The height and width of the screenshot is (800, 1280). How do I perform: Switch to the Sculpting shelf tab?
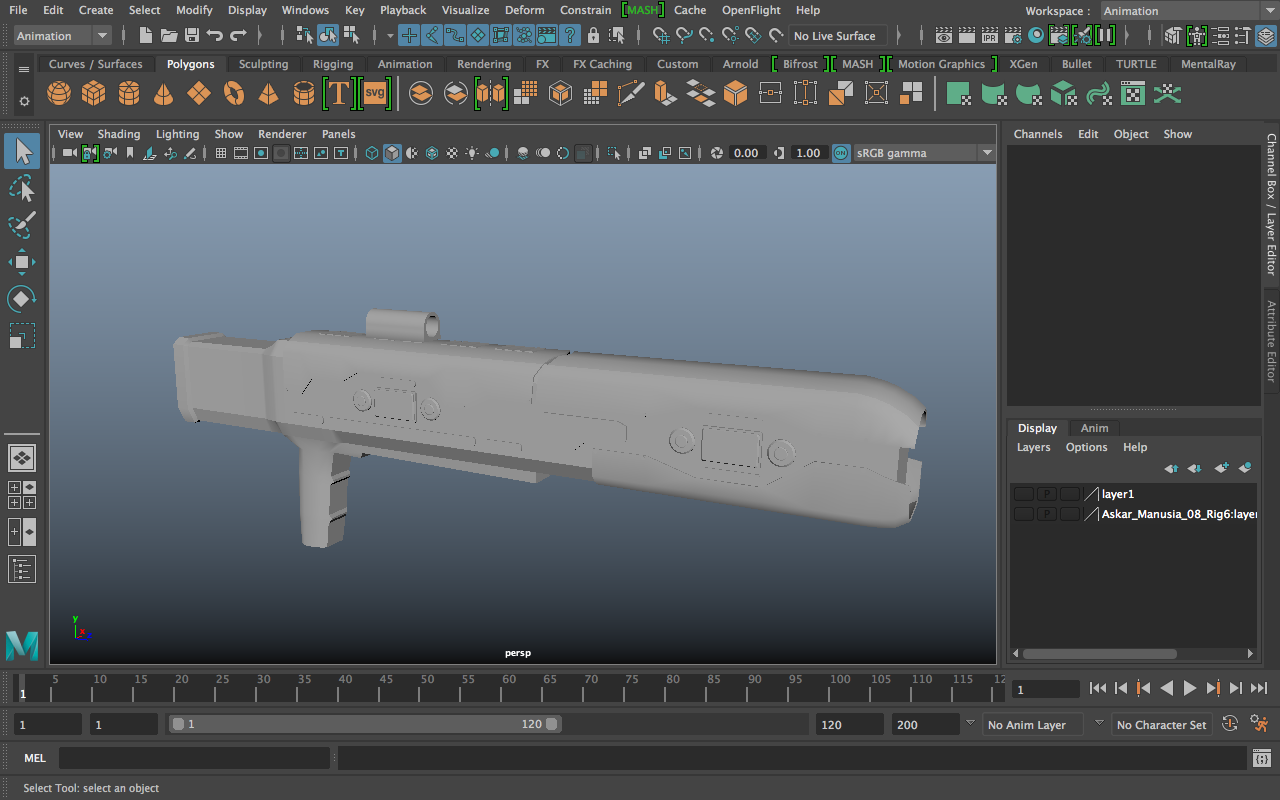pos(263,64)
